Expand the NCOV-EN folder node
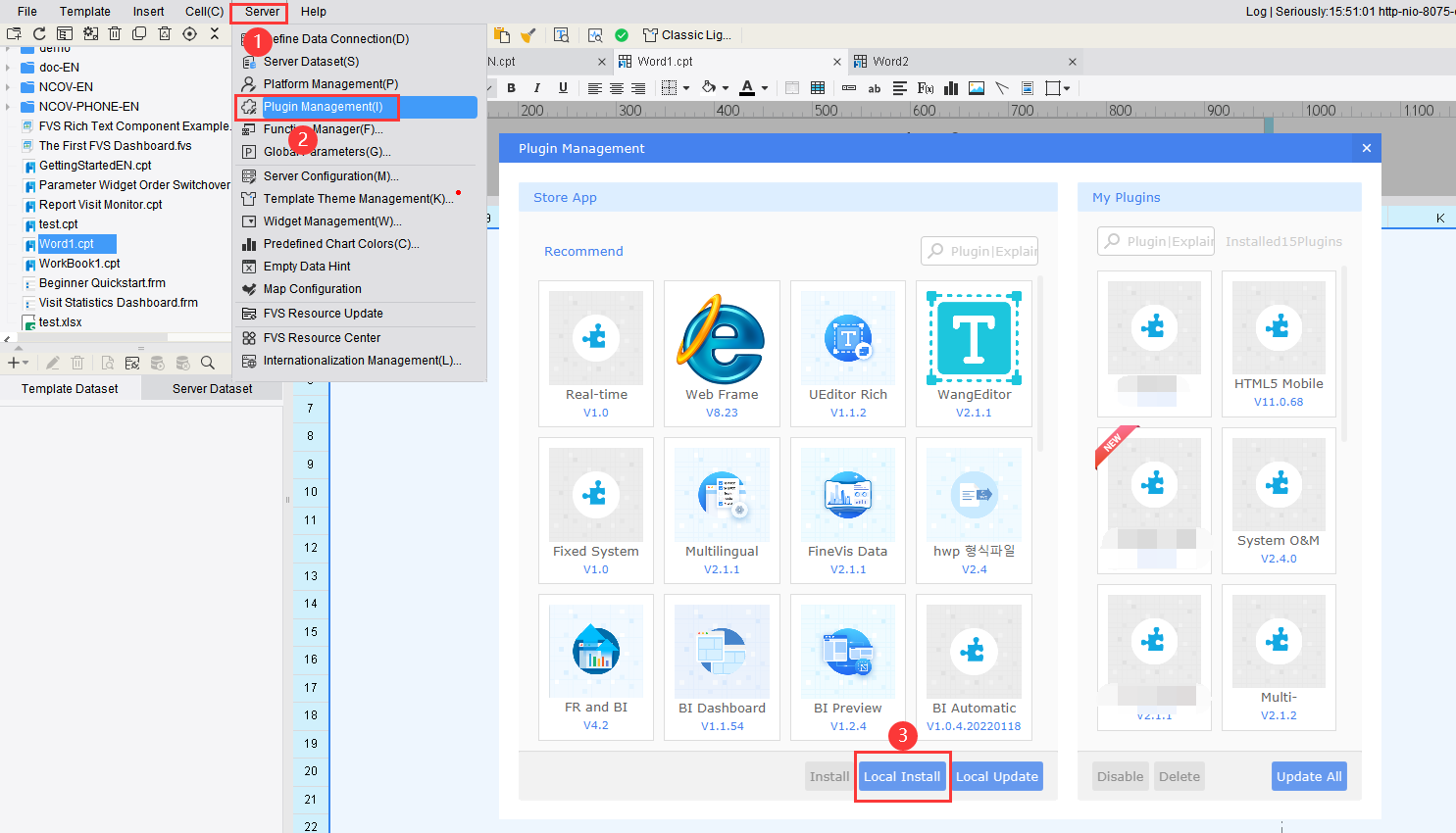Image resolution: width=1456 pixels, height=833 pixels. tap(8, 87)
